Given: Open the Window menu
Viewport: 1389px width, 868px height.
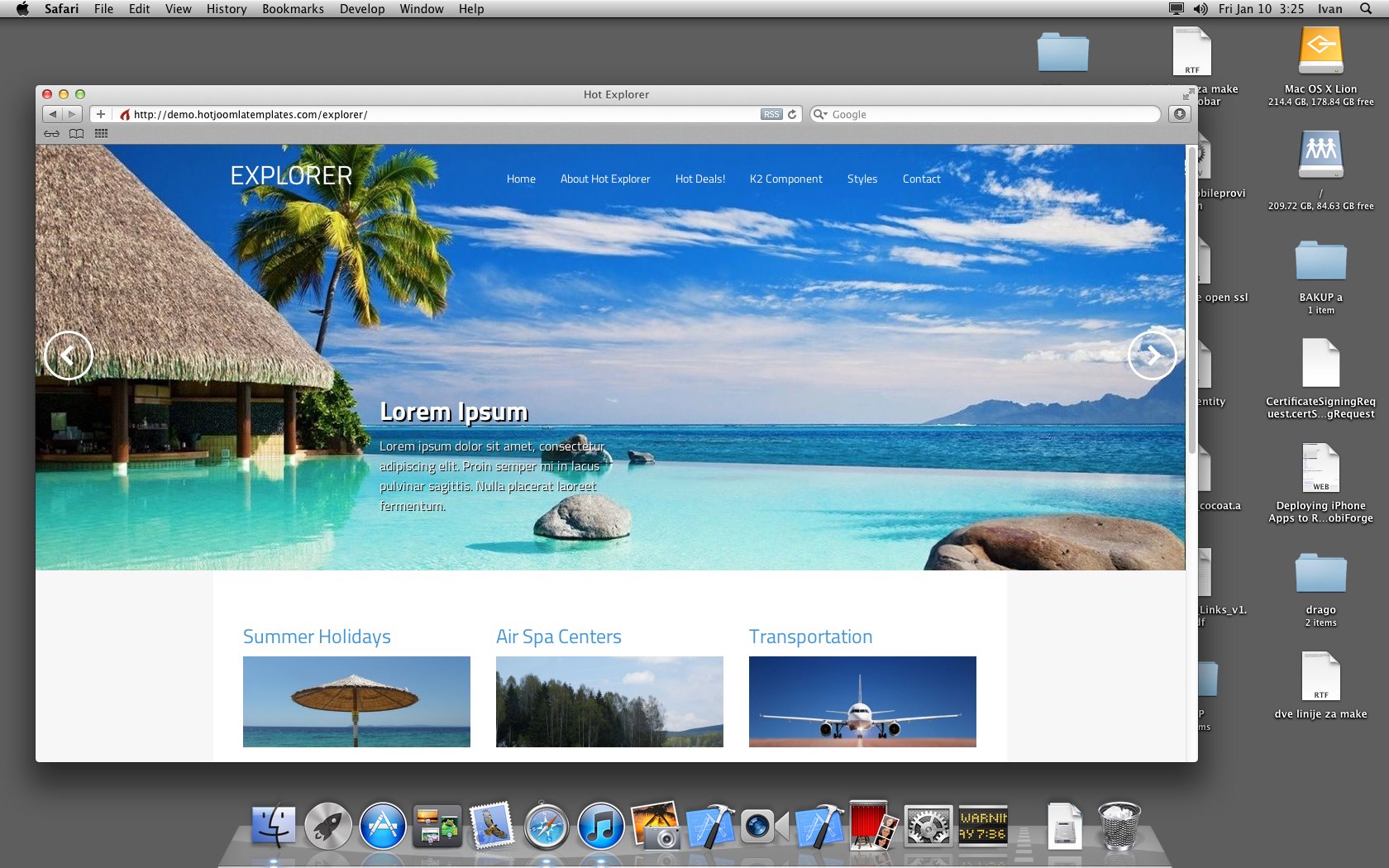Looking at the screenshot, I should pyautogui.click(x=422, y=8).
